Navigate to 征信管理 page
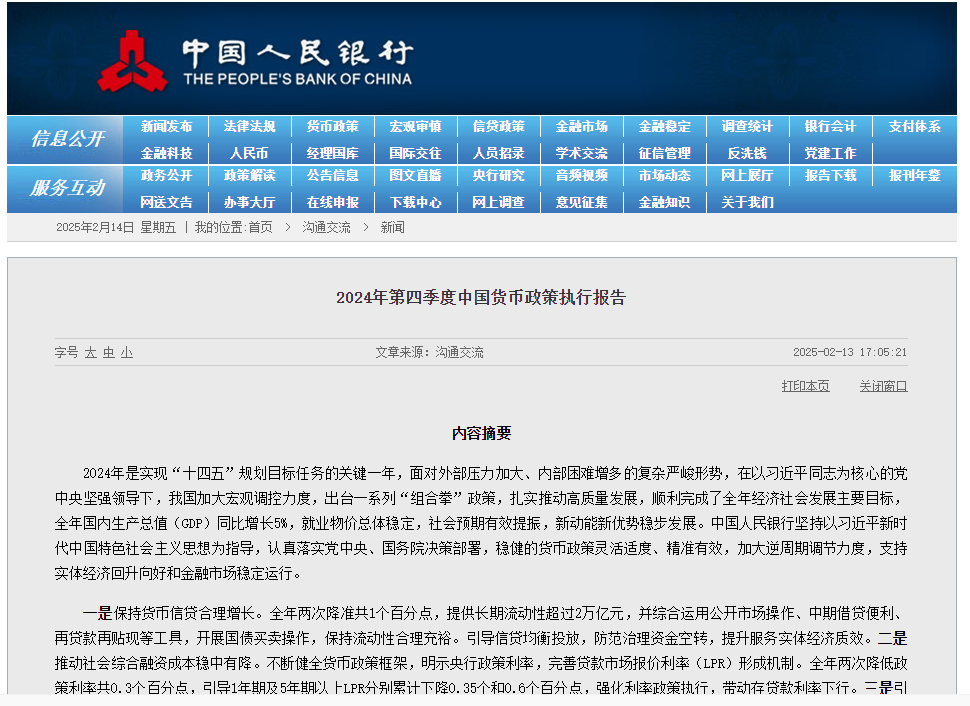The image size is (970, 706). click(x=664, y=153)
